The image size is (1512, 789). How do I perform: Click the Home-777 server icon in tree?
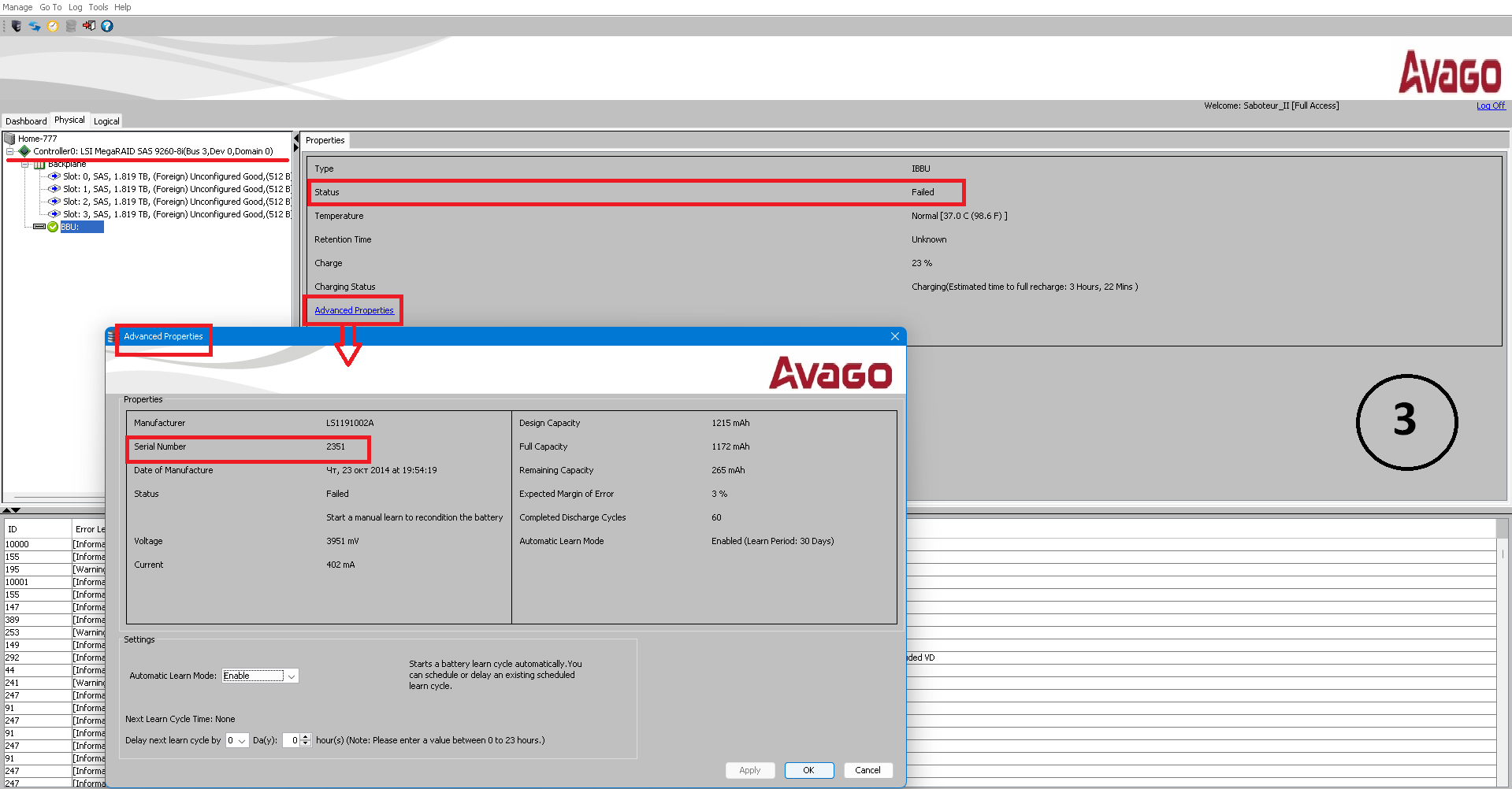(x=9, y=139)
